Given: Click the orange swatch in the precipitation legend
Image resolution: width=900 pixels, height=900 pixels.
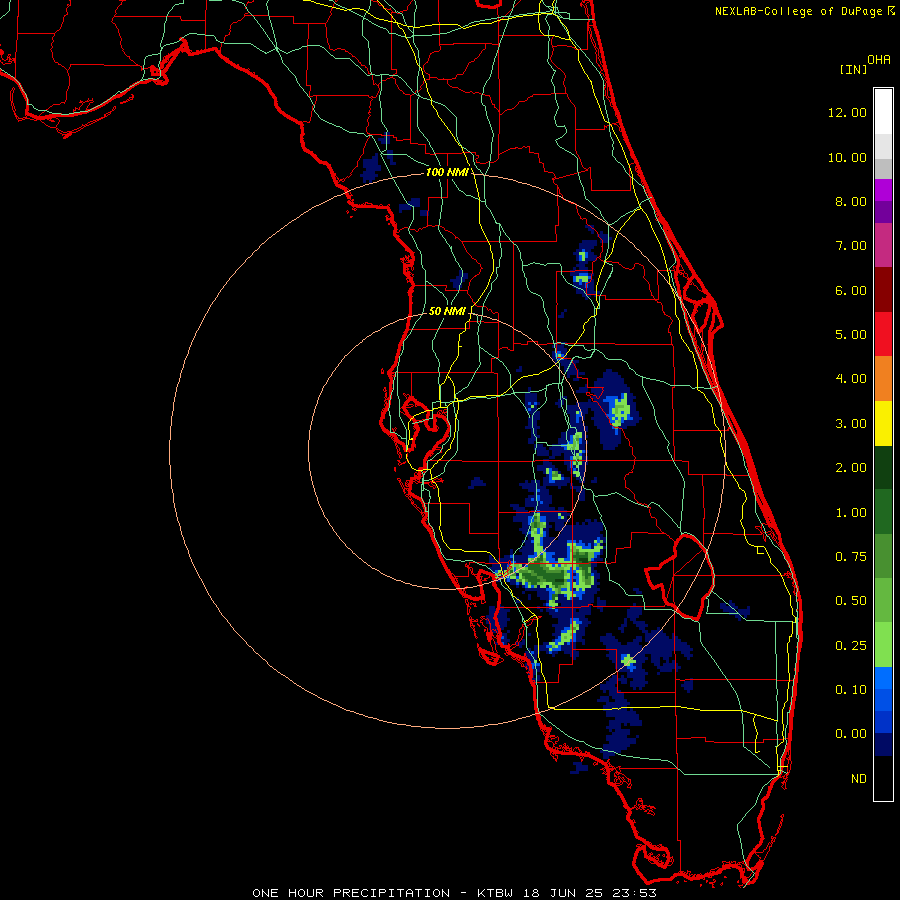Looking at the screenshot, I should tap(883, 379).
